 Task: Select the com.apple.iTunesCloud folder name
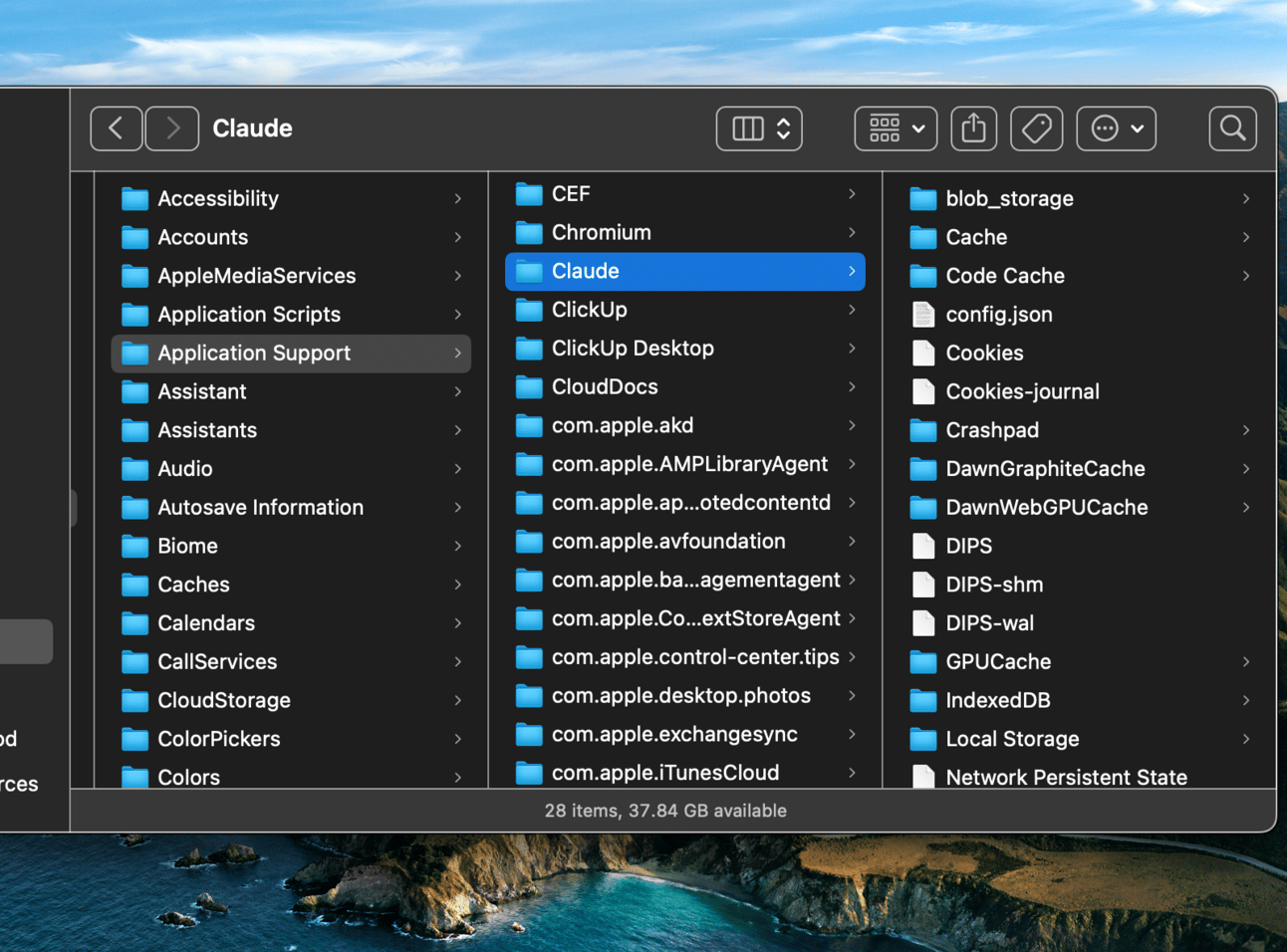[665, 773]
